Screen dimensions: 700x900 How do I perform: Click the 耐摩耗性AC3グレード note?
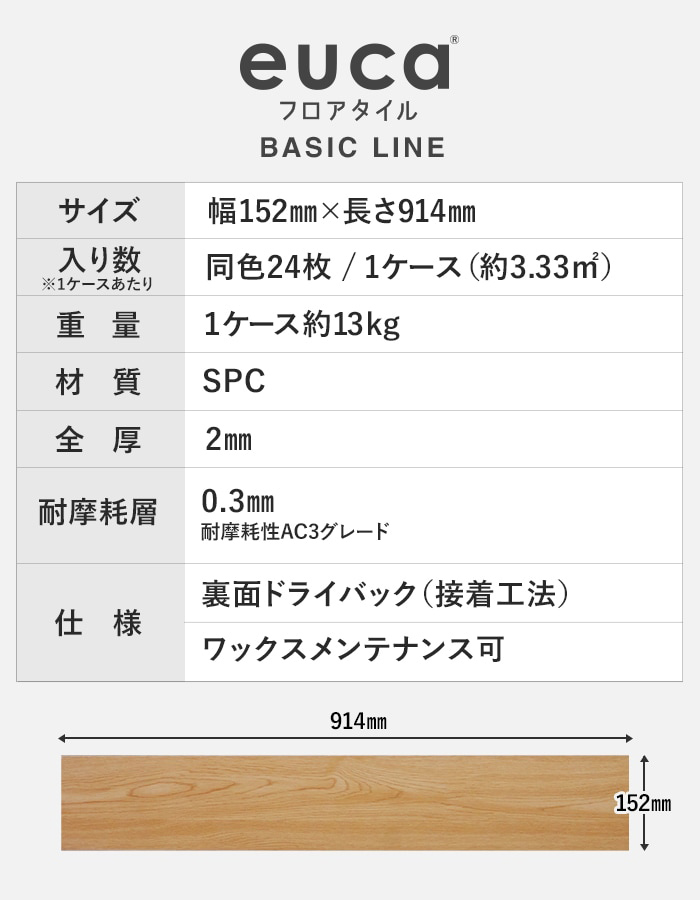click(x=295, y=532)
